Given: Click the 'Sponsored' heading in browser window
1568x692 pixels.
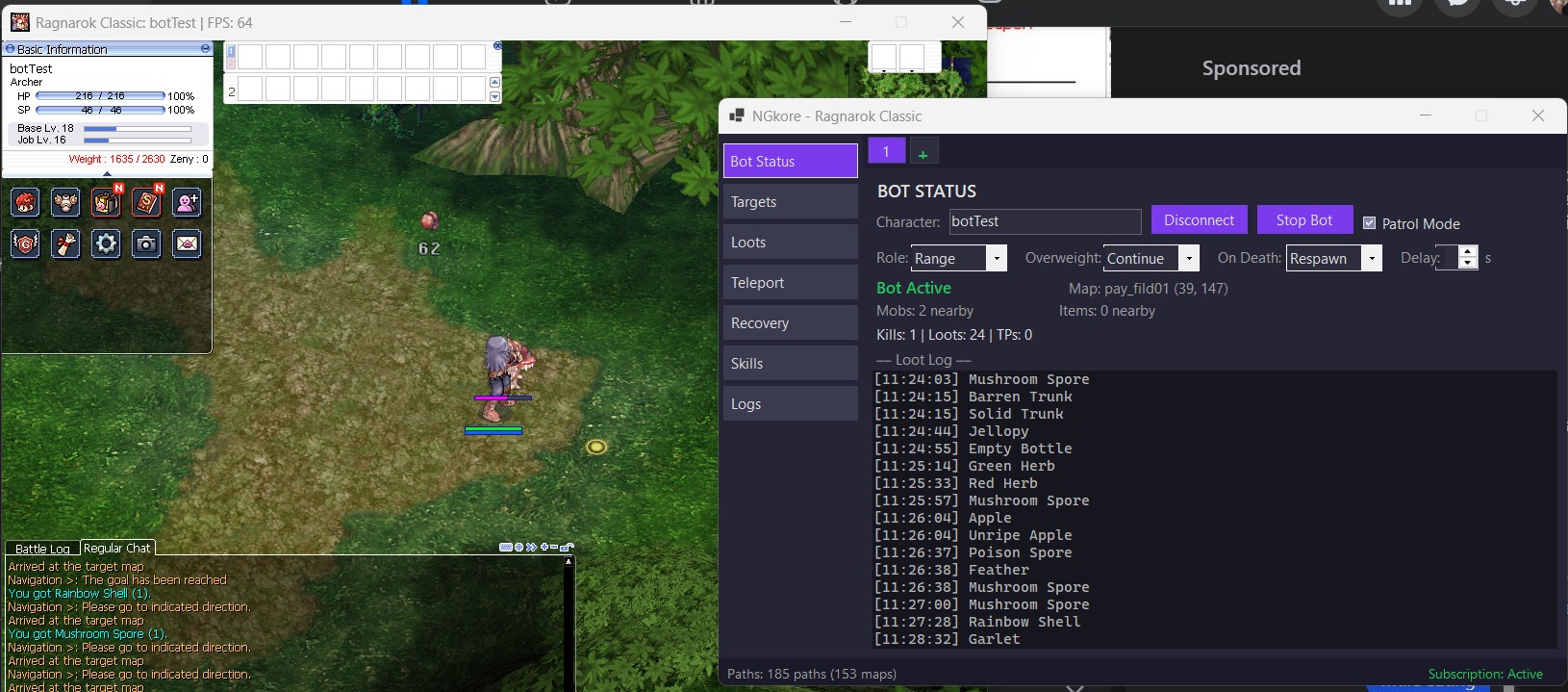Looking at the screenshot, I should 1252,68.
